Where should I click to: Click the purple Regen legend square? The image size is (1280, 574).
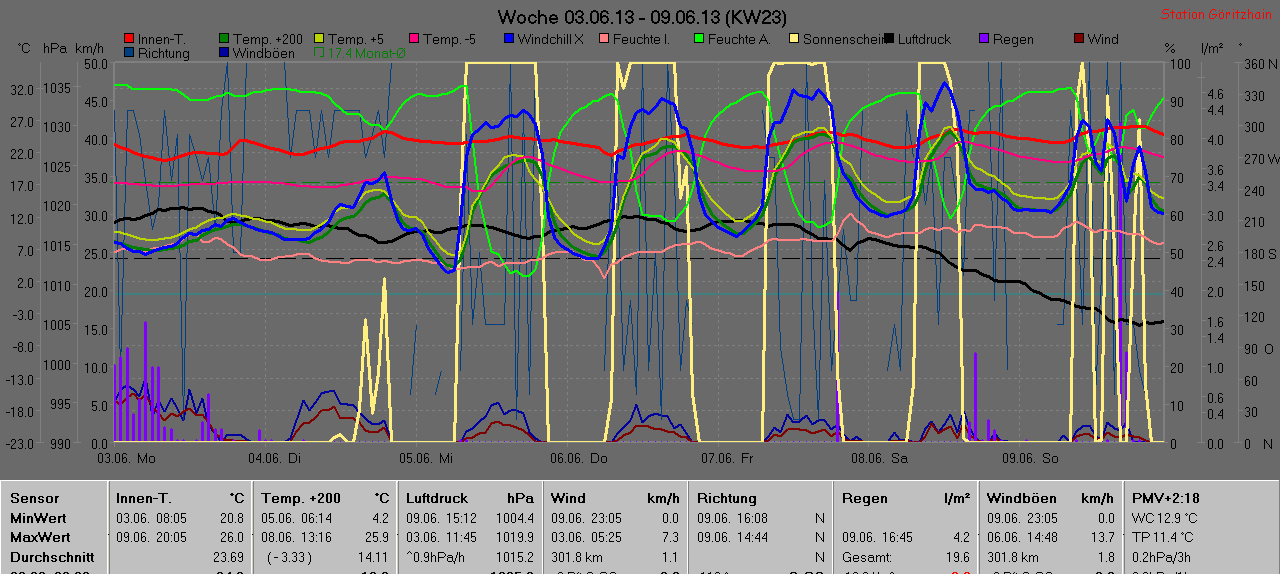coord(985,39)
